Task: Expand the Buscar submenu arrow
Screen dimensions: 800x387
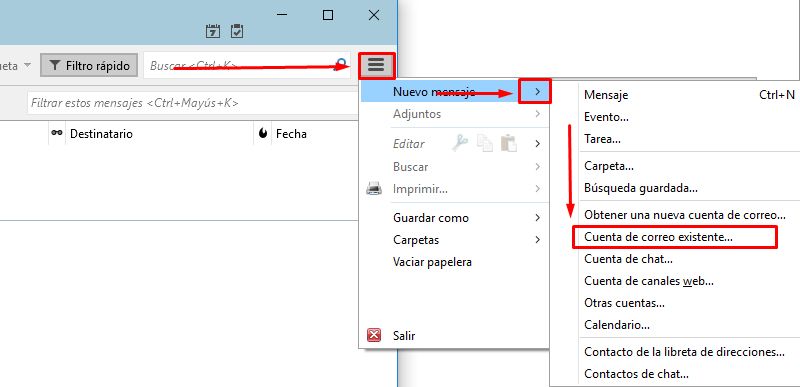Action: (x=537, y=167)
